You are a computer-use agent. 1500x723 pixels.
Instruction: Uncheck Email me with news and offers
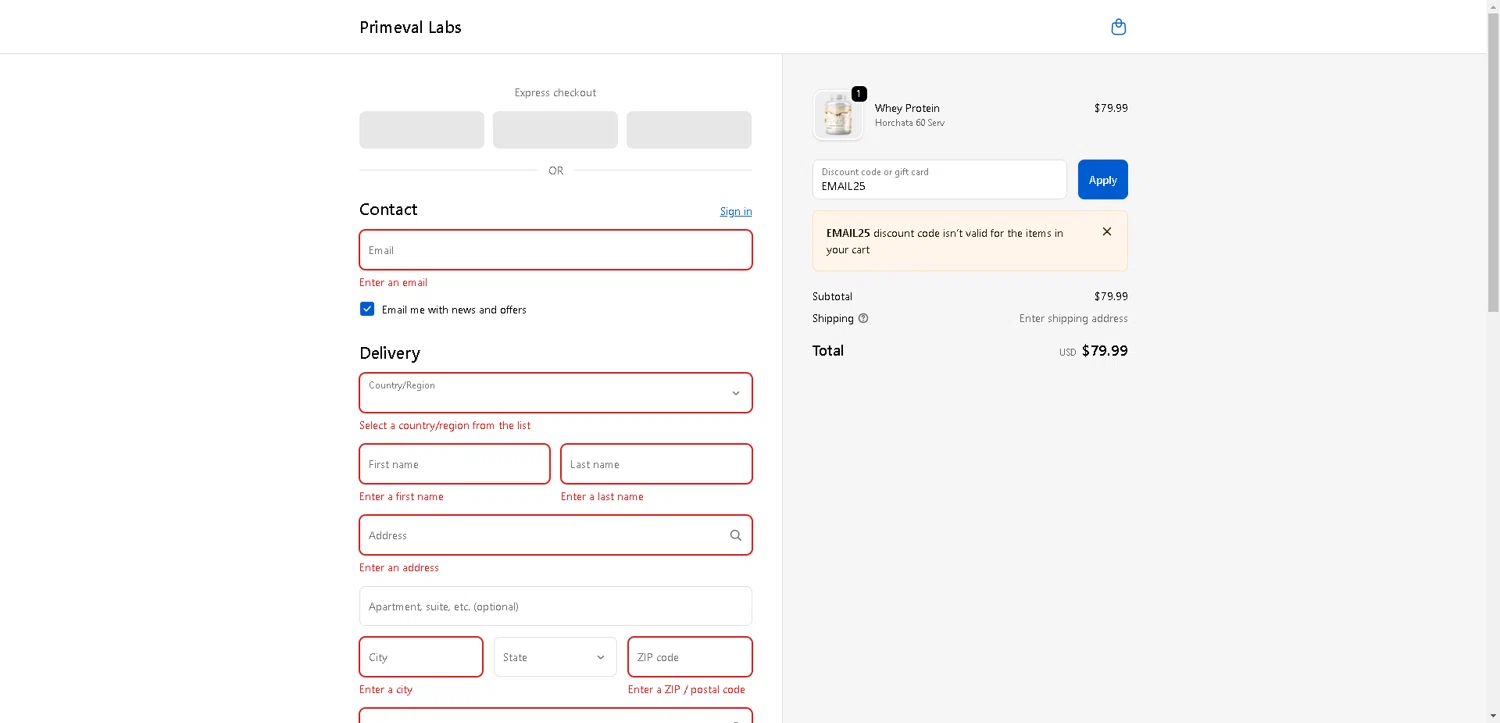pos(367,310)
